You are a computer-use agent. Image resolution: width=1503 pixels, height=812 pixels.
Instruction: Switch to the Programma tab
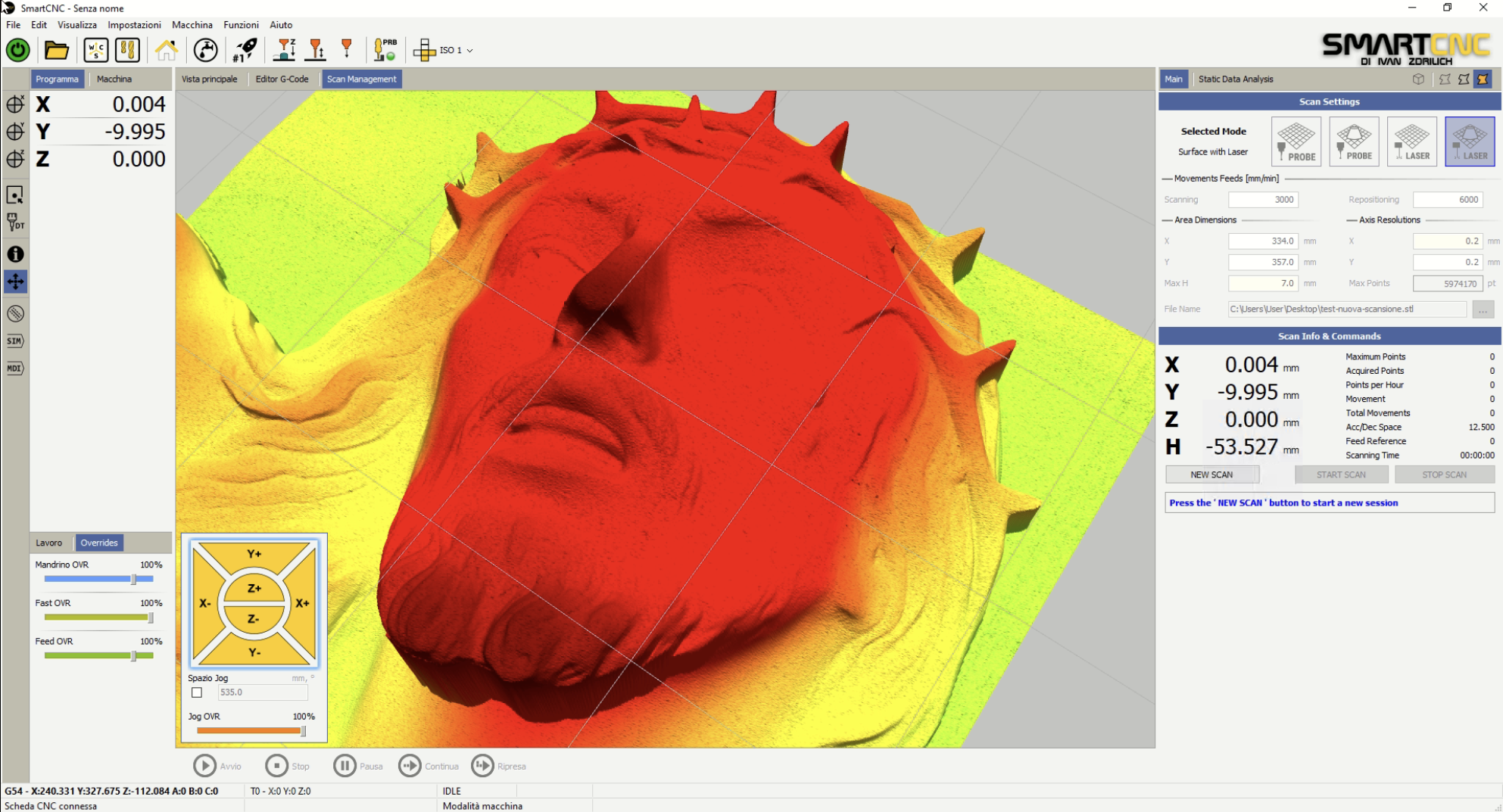(x=57, y=79)
